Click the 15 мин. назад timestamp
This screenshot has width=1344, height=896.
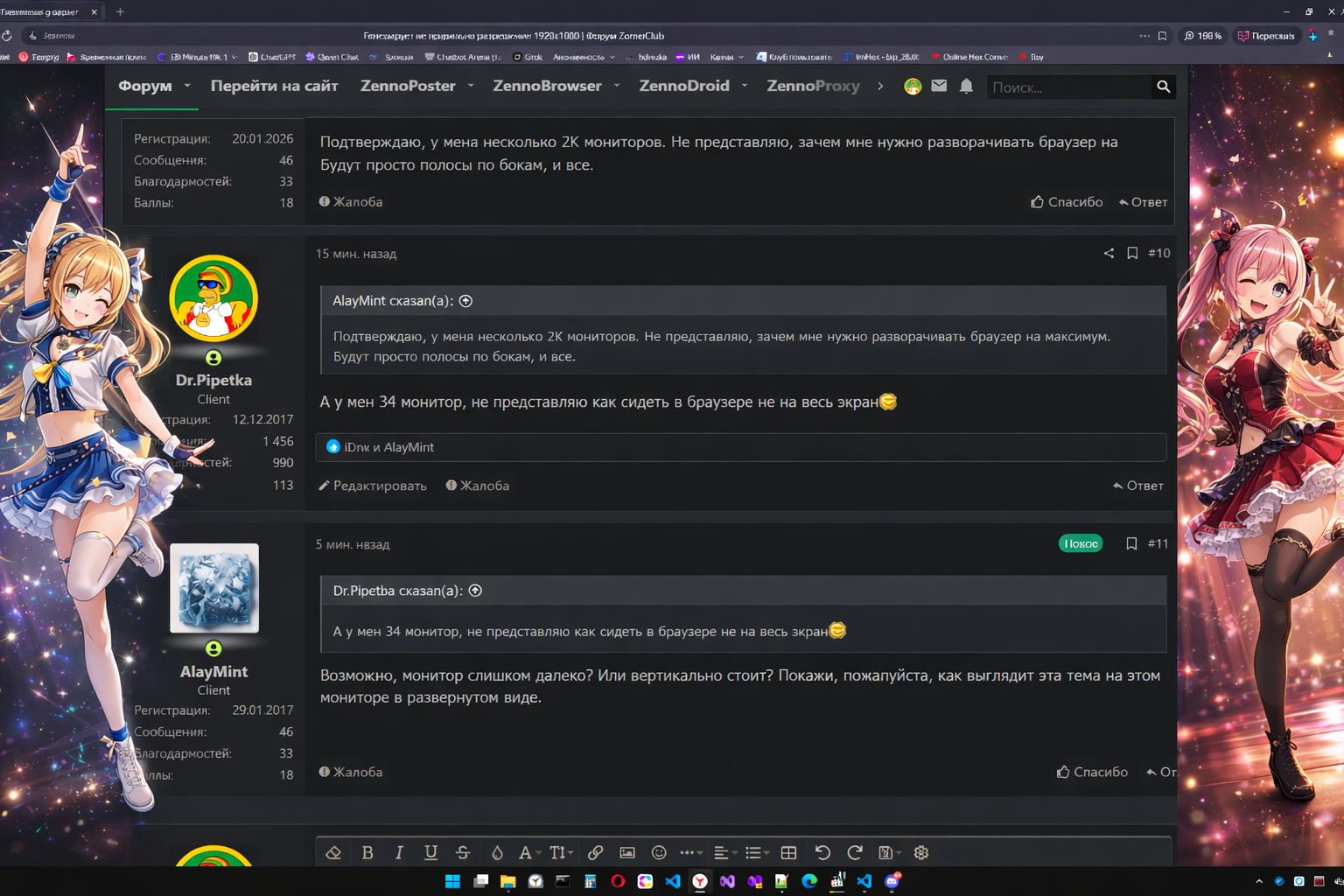tap(356, 254)
